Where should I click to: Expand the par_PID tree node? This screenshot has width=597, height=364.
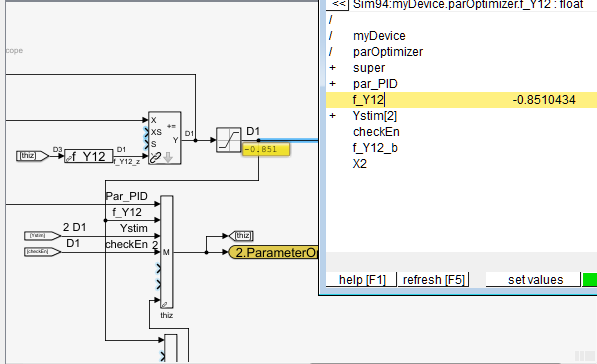point(333,84)
